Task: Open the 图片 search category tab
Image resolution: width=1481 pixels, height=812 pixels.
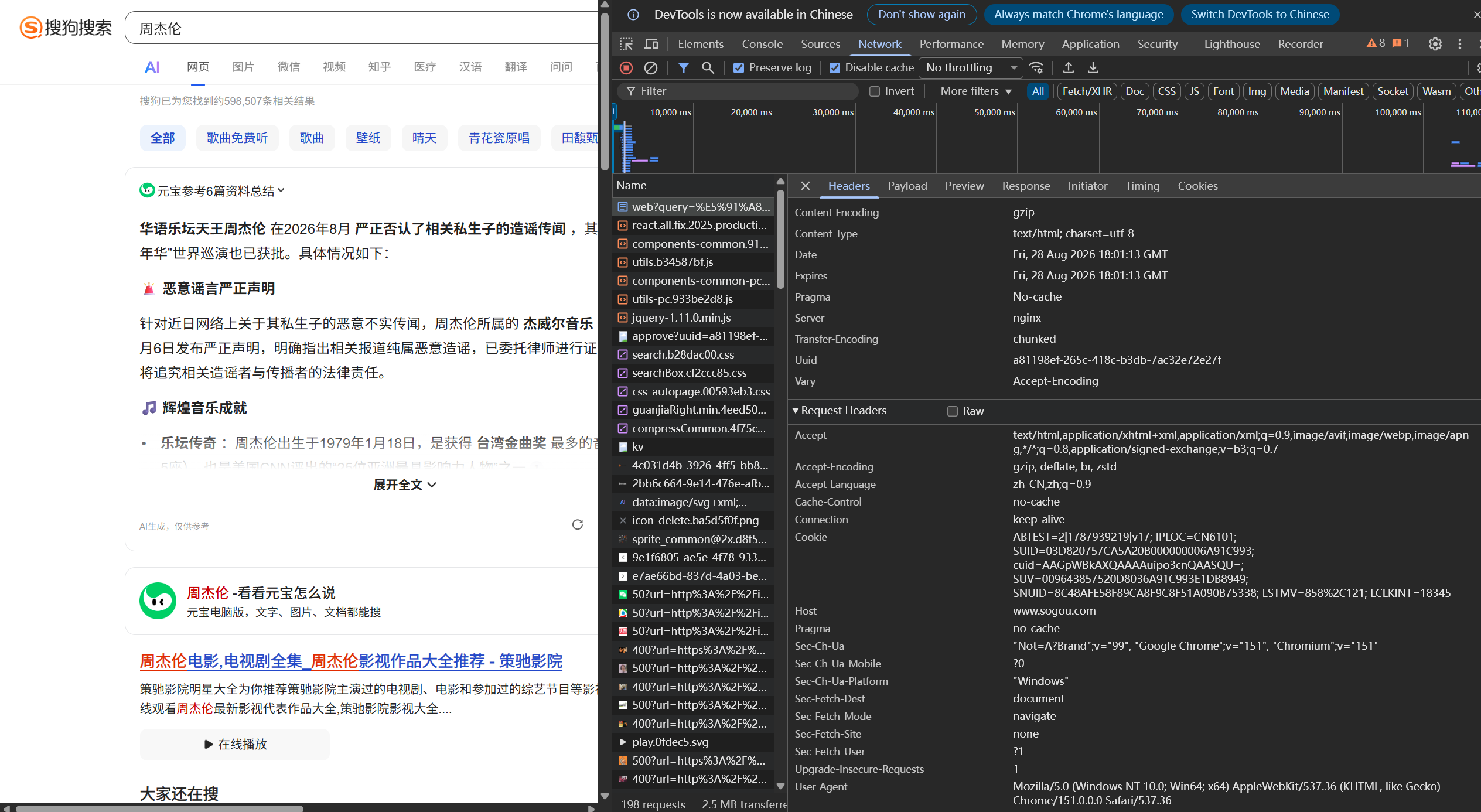Action: click(243, 67)
